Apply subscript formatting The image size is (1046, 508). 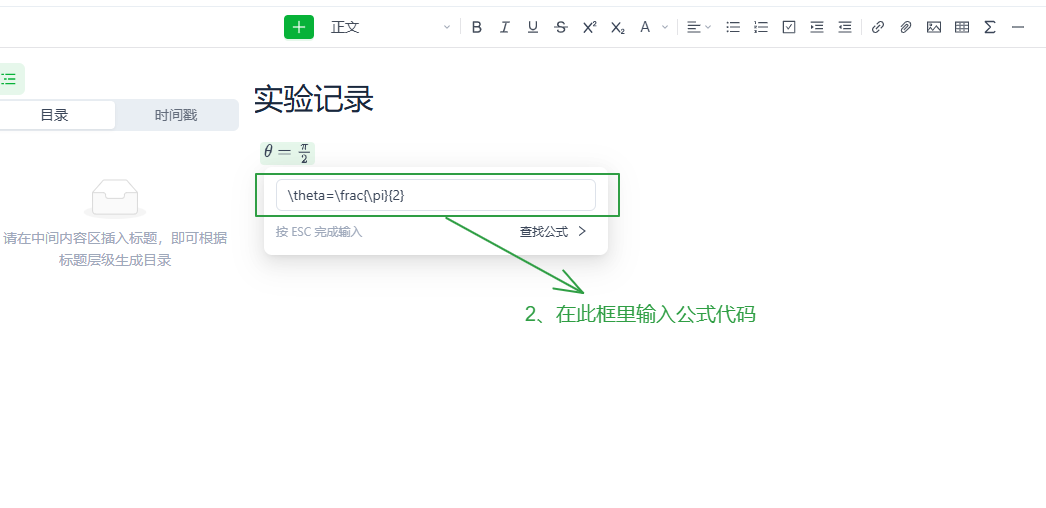[x=618, y=27]
